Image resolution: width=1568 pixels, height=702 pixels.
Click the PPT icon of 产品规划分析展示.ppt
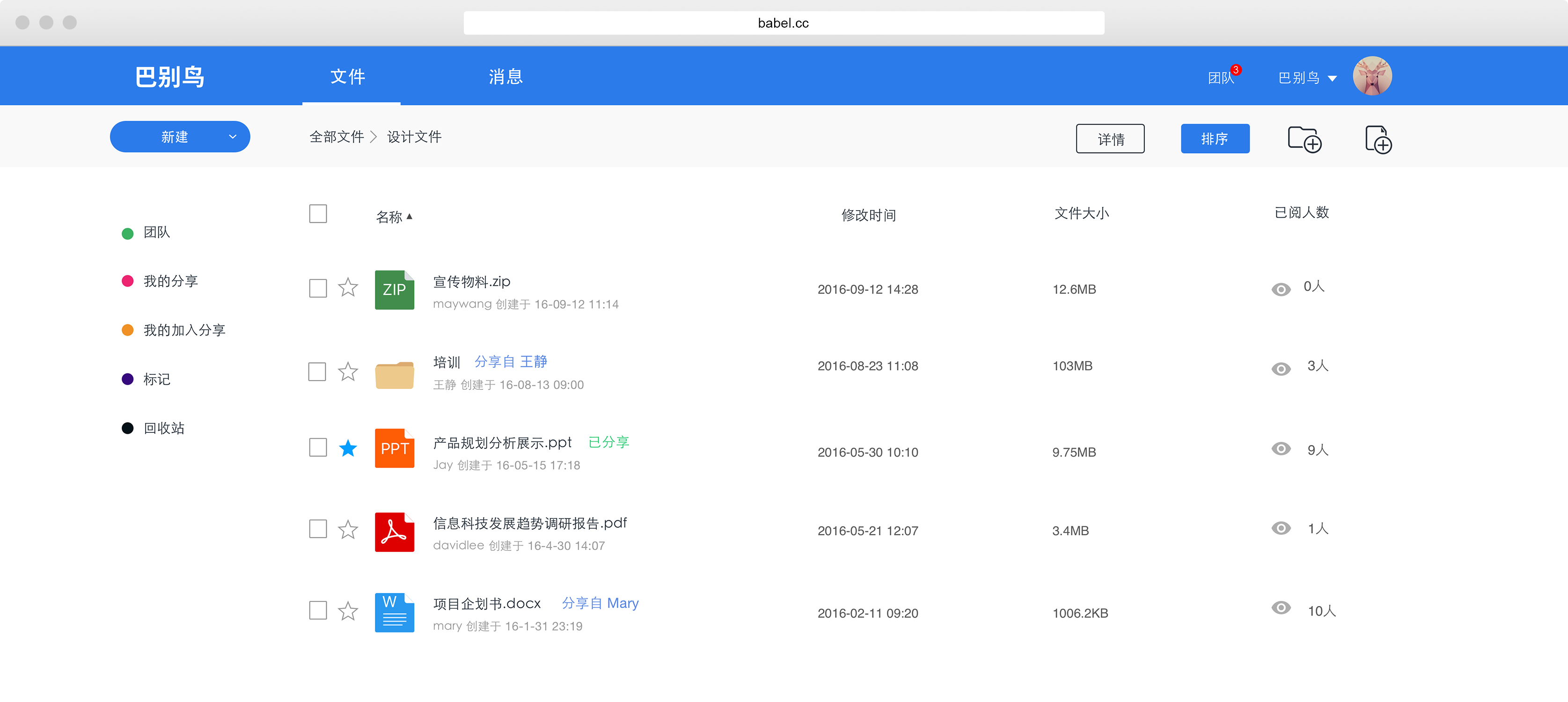(395, 449)
